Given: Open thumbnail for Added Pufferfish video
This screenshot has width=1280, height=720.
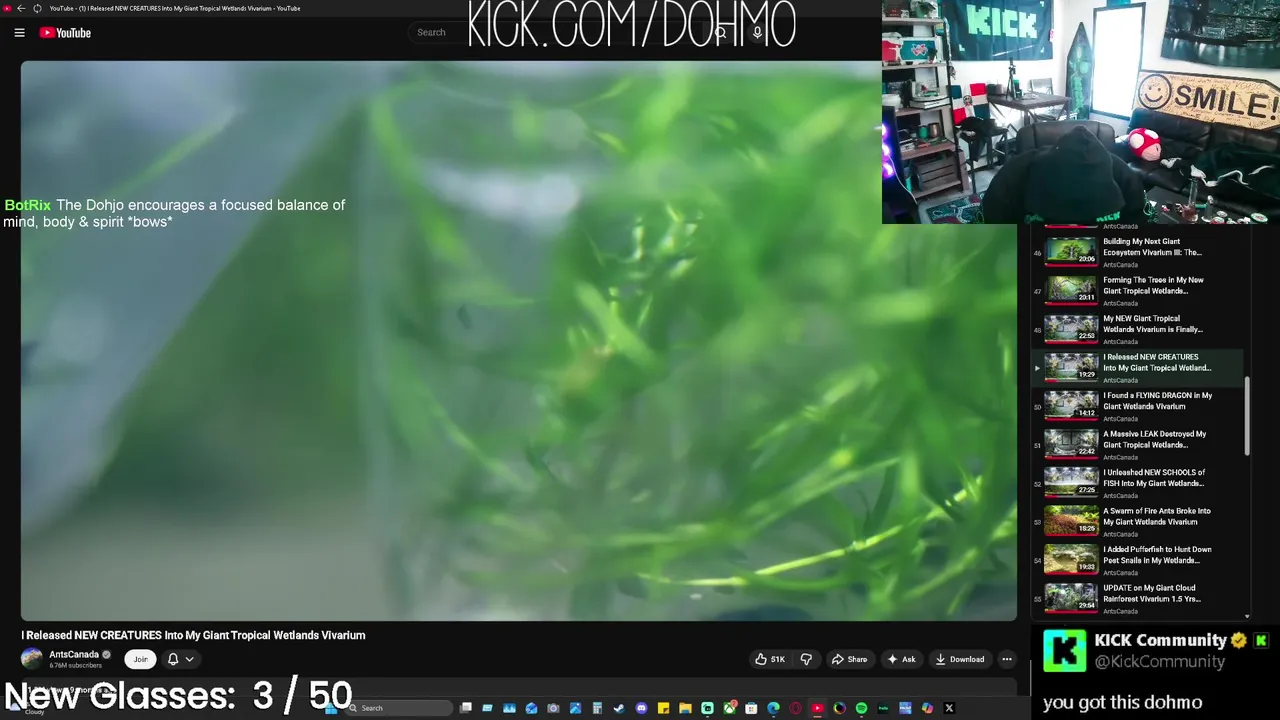Looking at the screenshot, I should [1071, 559].
